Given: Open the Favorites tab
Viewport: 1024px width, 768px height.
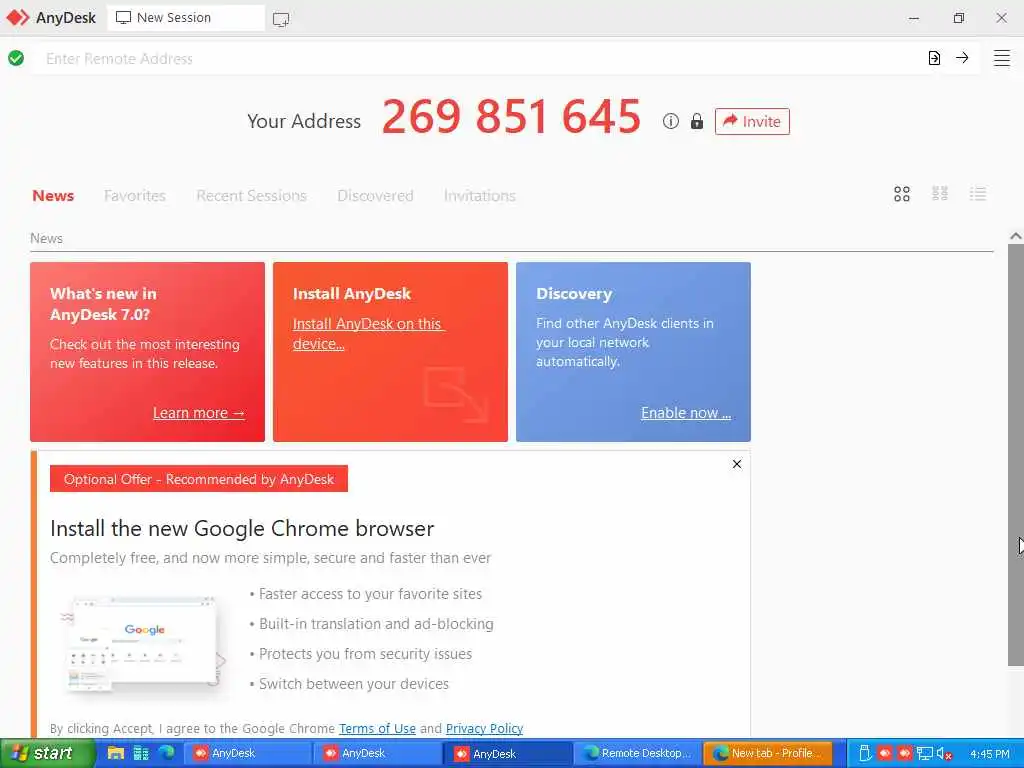Looking at the screenshot, I should tap(135, 196).
